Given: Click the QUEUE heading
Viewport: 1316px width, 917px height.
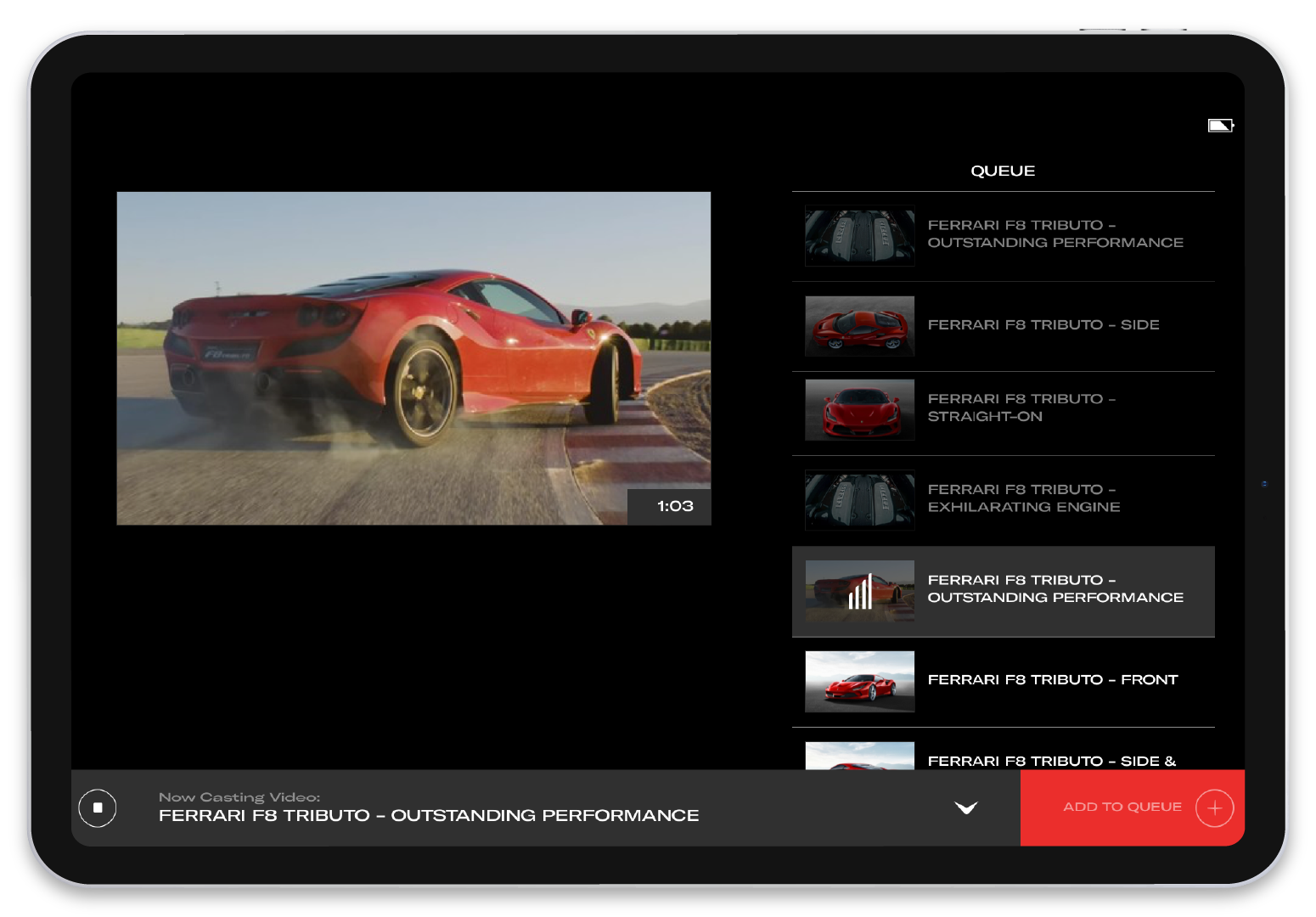Looking at the screenshot, I should pos(1003,171).
